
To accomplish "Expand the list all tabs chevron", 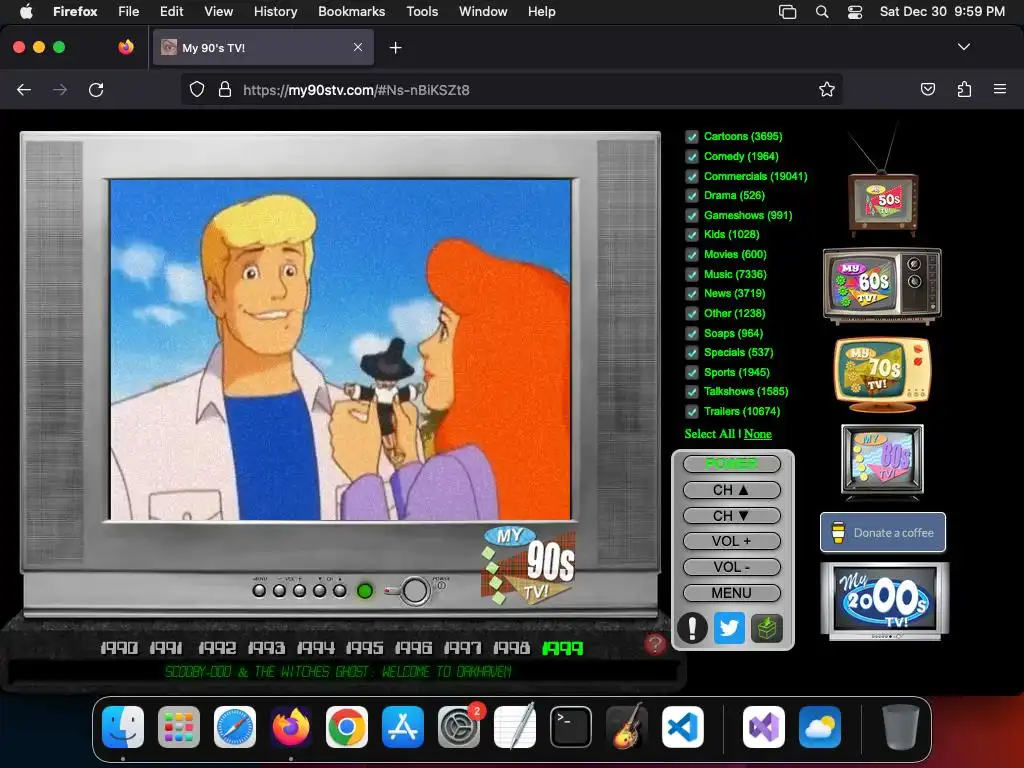I will [963, 47].
